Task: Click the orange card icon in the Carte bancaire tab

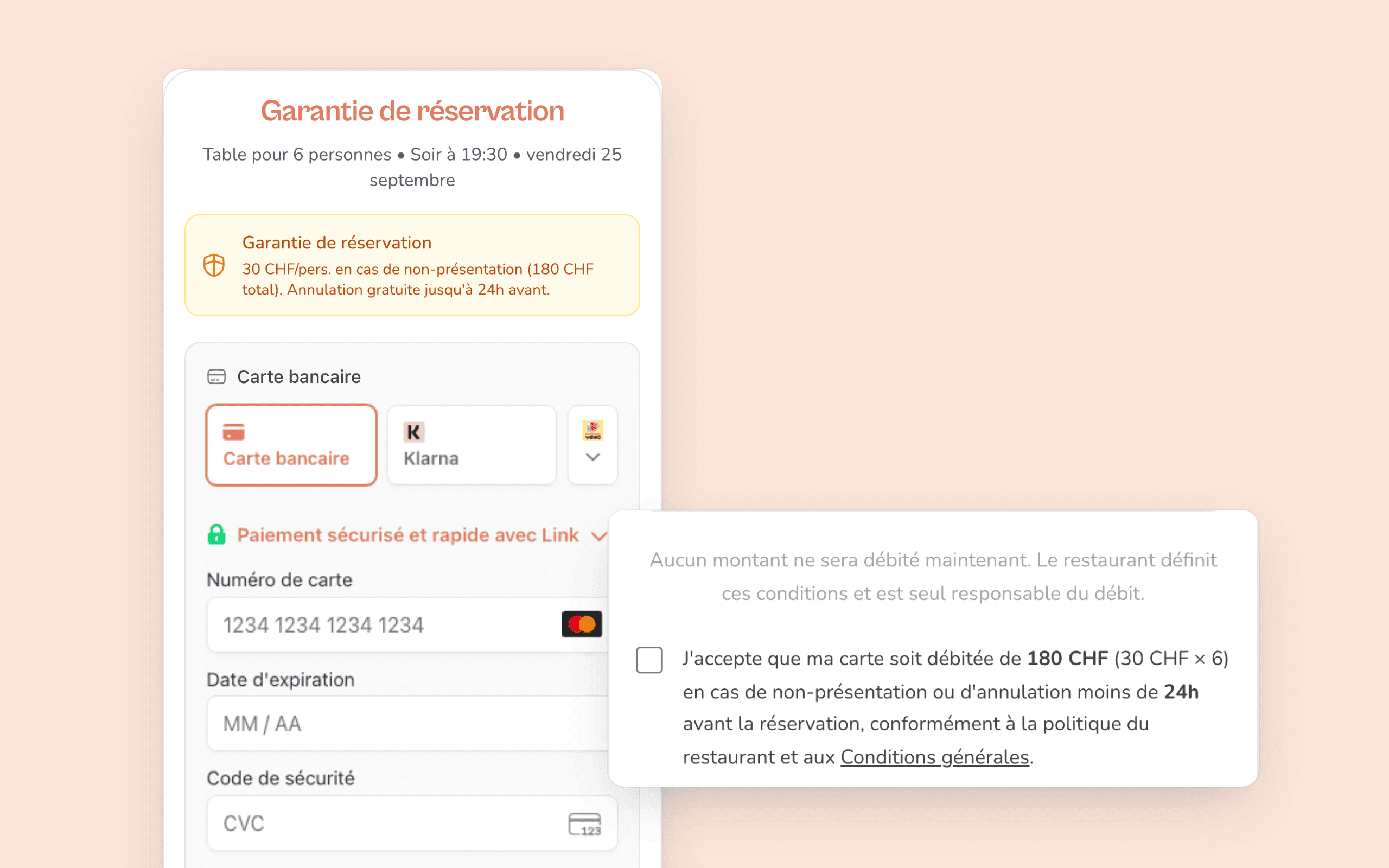Action: click(234, 432)
